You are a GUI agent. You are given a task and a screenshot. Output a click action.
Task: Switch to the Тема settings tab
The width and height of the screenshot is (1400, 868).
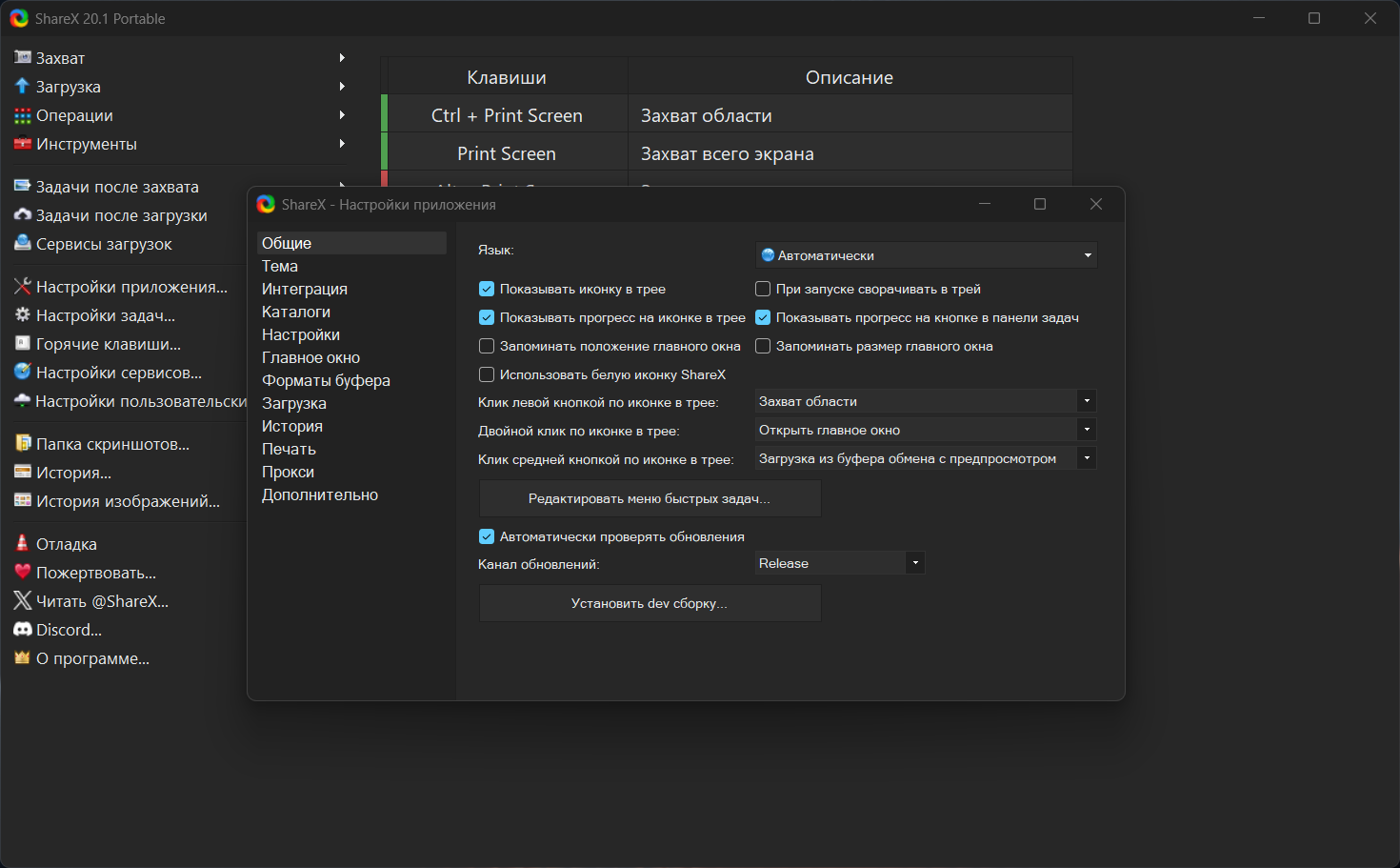point(351,266)
